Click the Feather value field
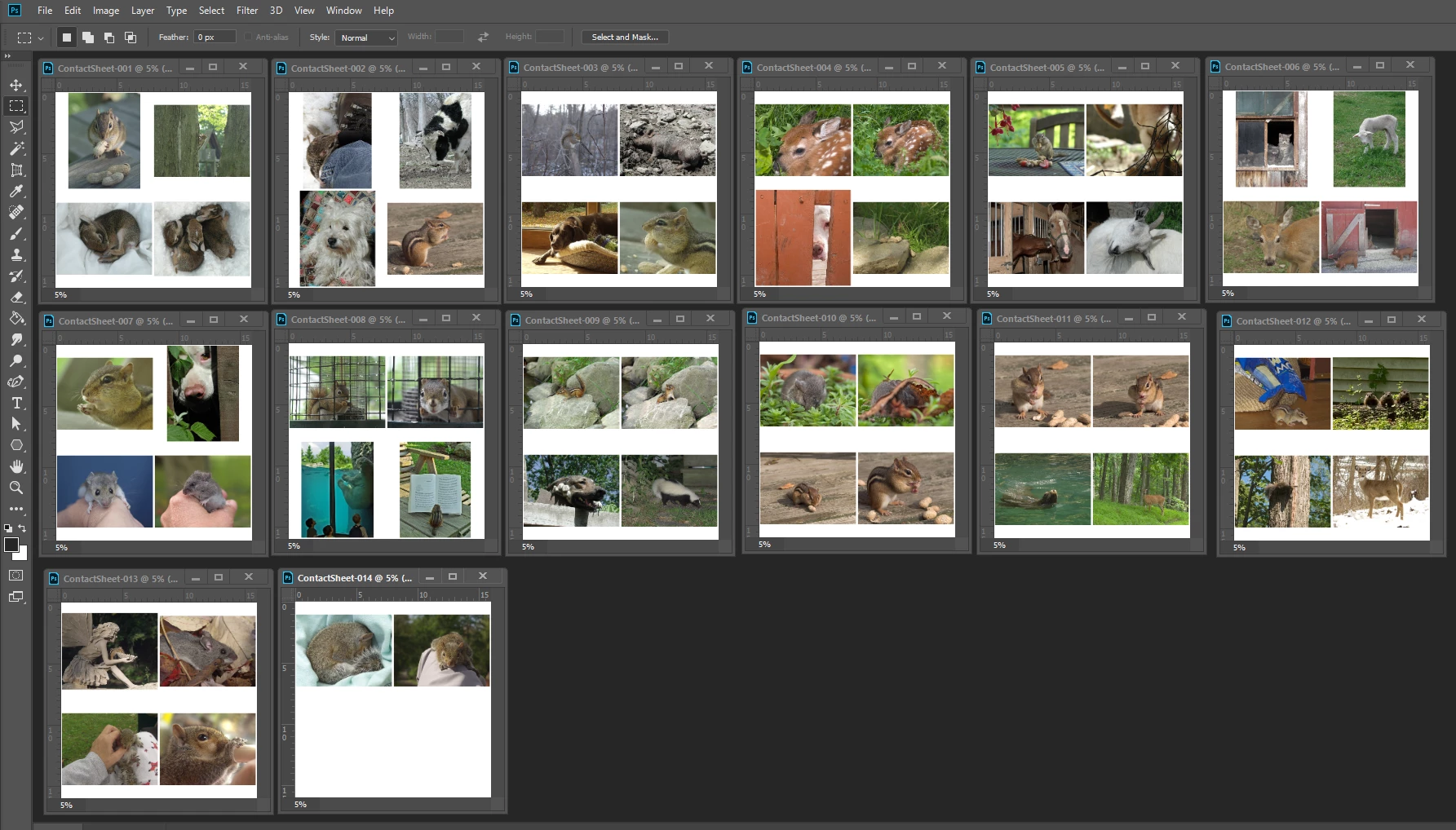Image resolution: width=1456 pixels, height=830 pixels. [215, 38]
